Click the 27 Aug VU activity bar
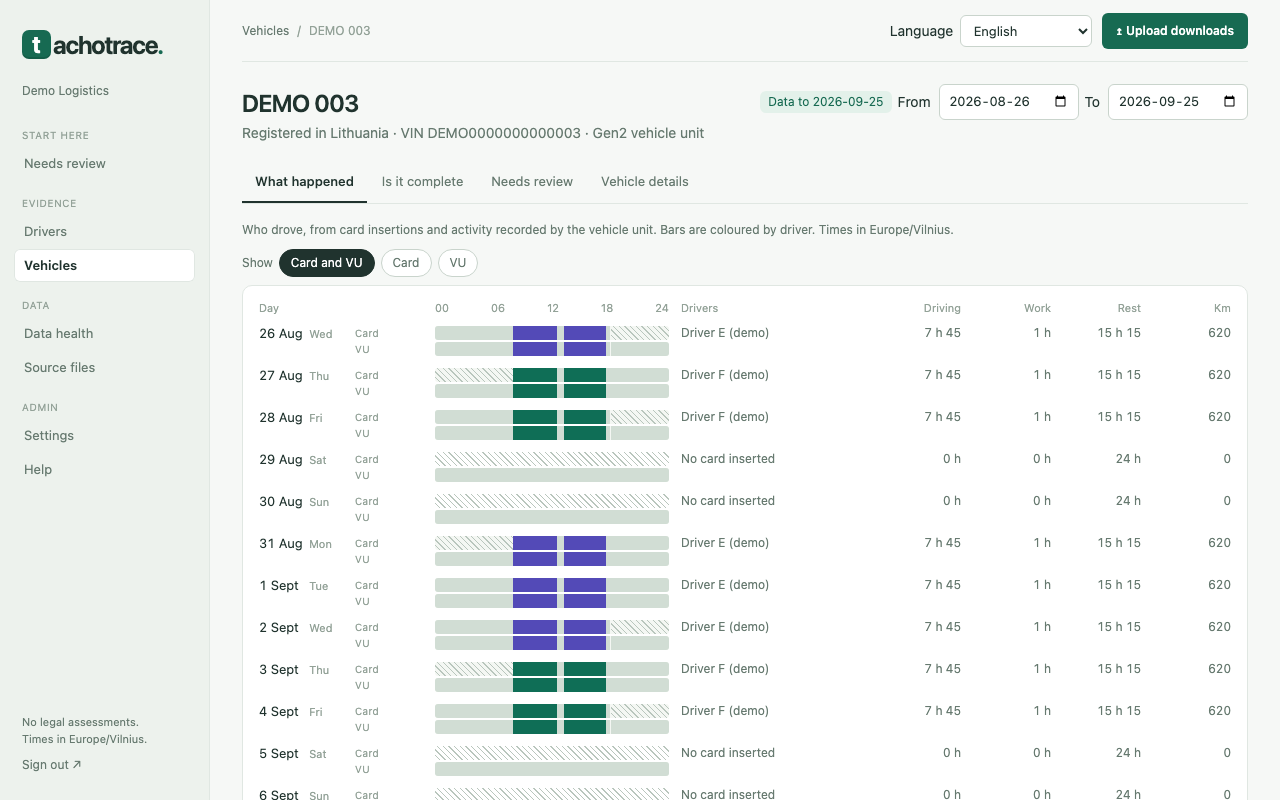 552,391
